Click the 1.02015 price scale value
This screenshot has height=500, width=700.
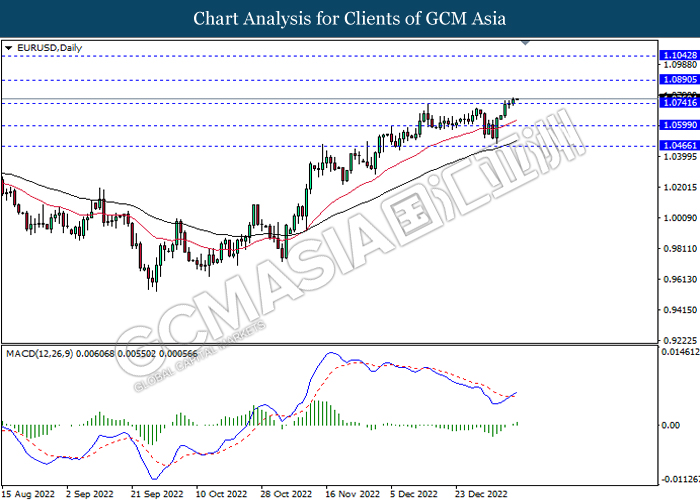(680, 187)
